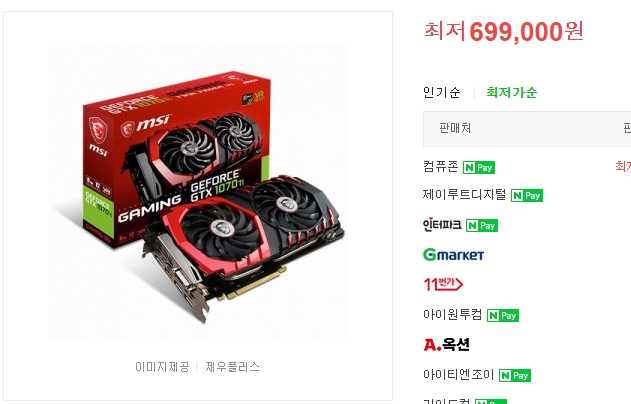This screenshot has height=404, width=631.
Task: Open the A.옥션 logo seller link
Action: tap(447, 344)
